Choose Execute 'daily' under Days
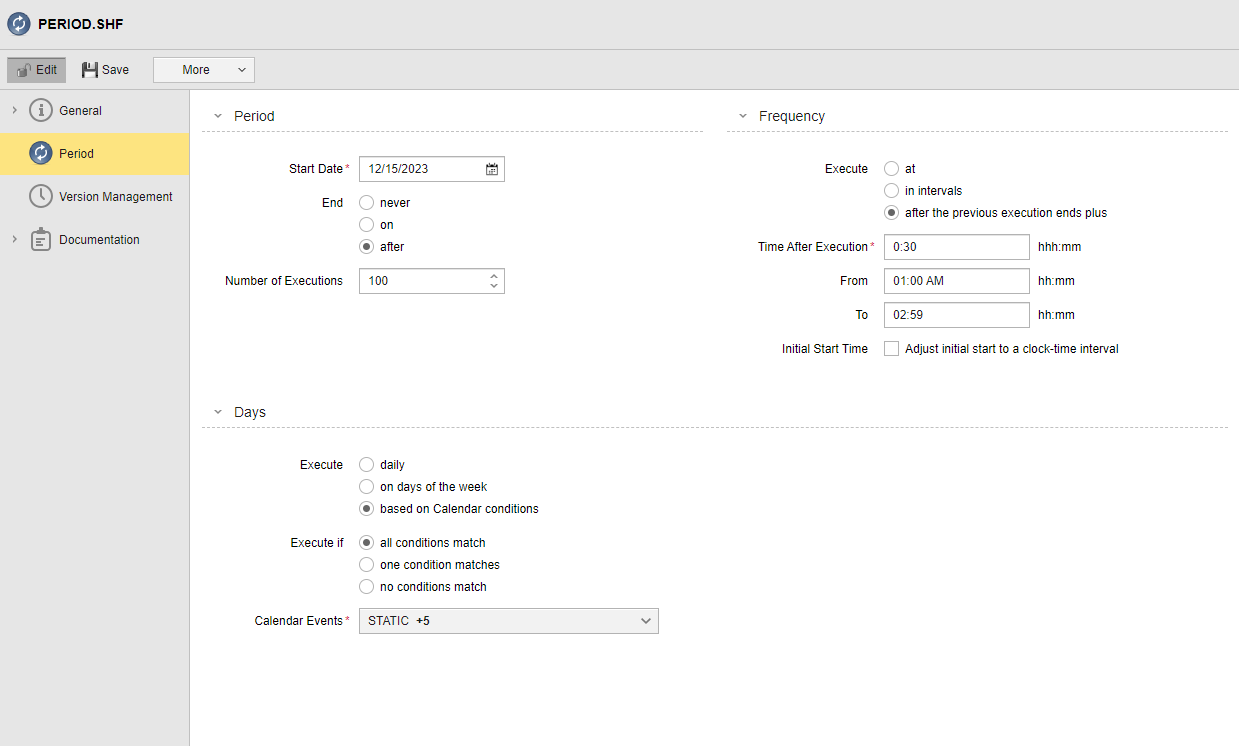The image size is (1239, 746). [x=366, y=464]
